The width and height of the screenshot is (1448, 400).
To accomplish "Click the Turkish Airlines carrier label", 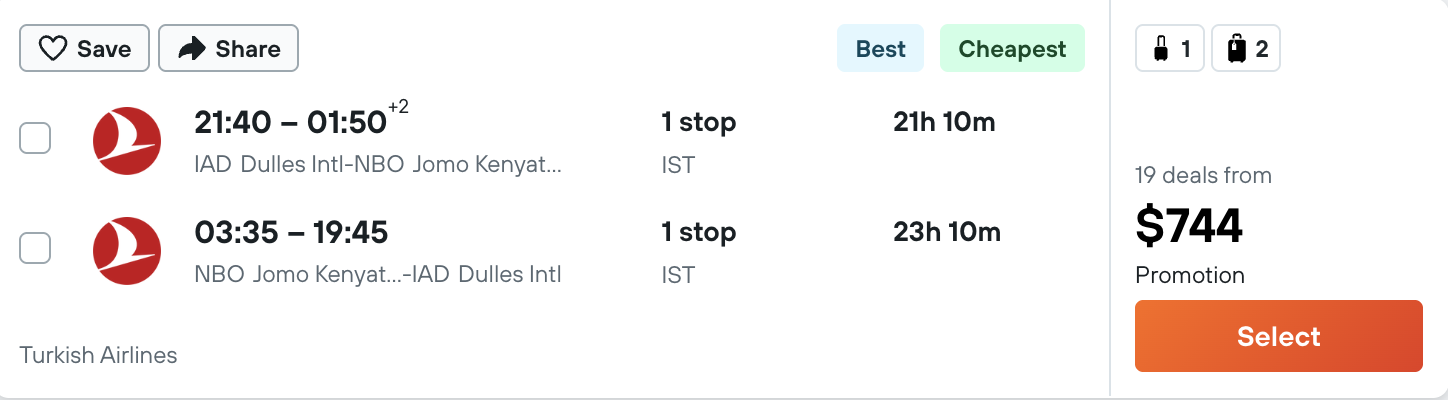I will pyautogui.click(x=98, y=355).
